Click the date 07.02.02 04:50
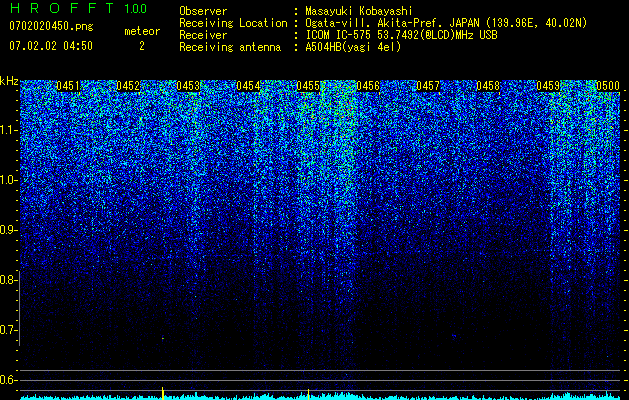The width and height of the screenshot is (629, 400). (51, 46)
